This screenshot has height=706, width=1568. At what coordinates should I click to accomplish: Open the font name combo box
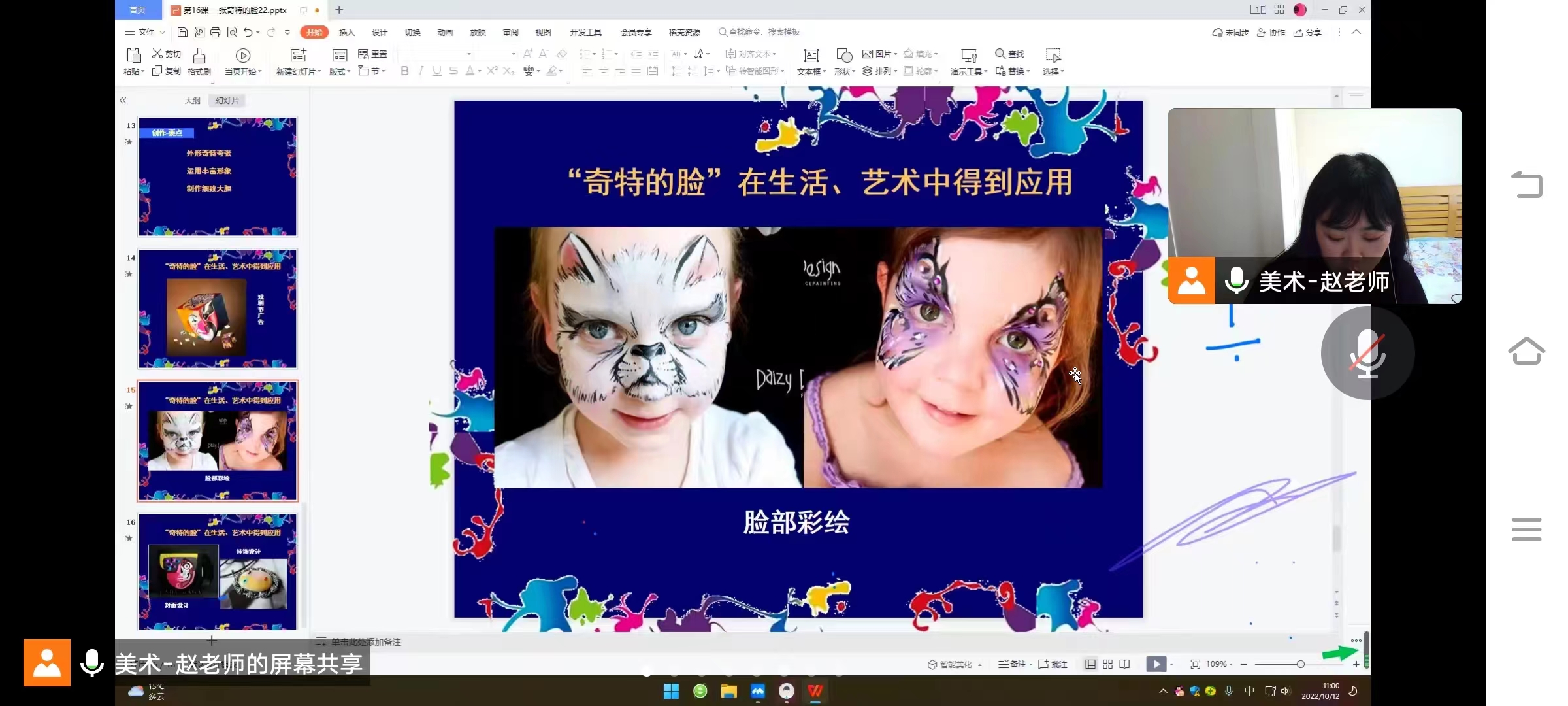point(435,54)
